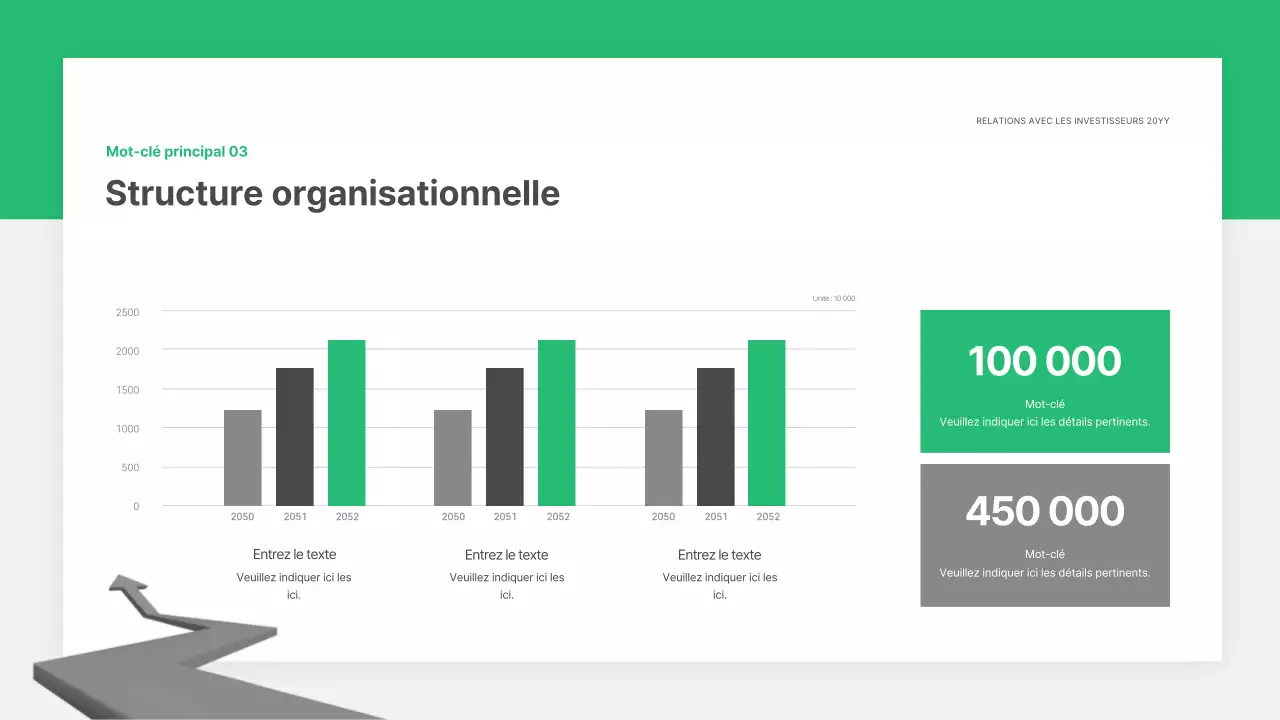Select the "Structure organisationnelle" title
The height and width of the screenshot is (720, 1280).
[332, 193]
